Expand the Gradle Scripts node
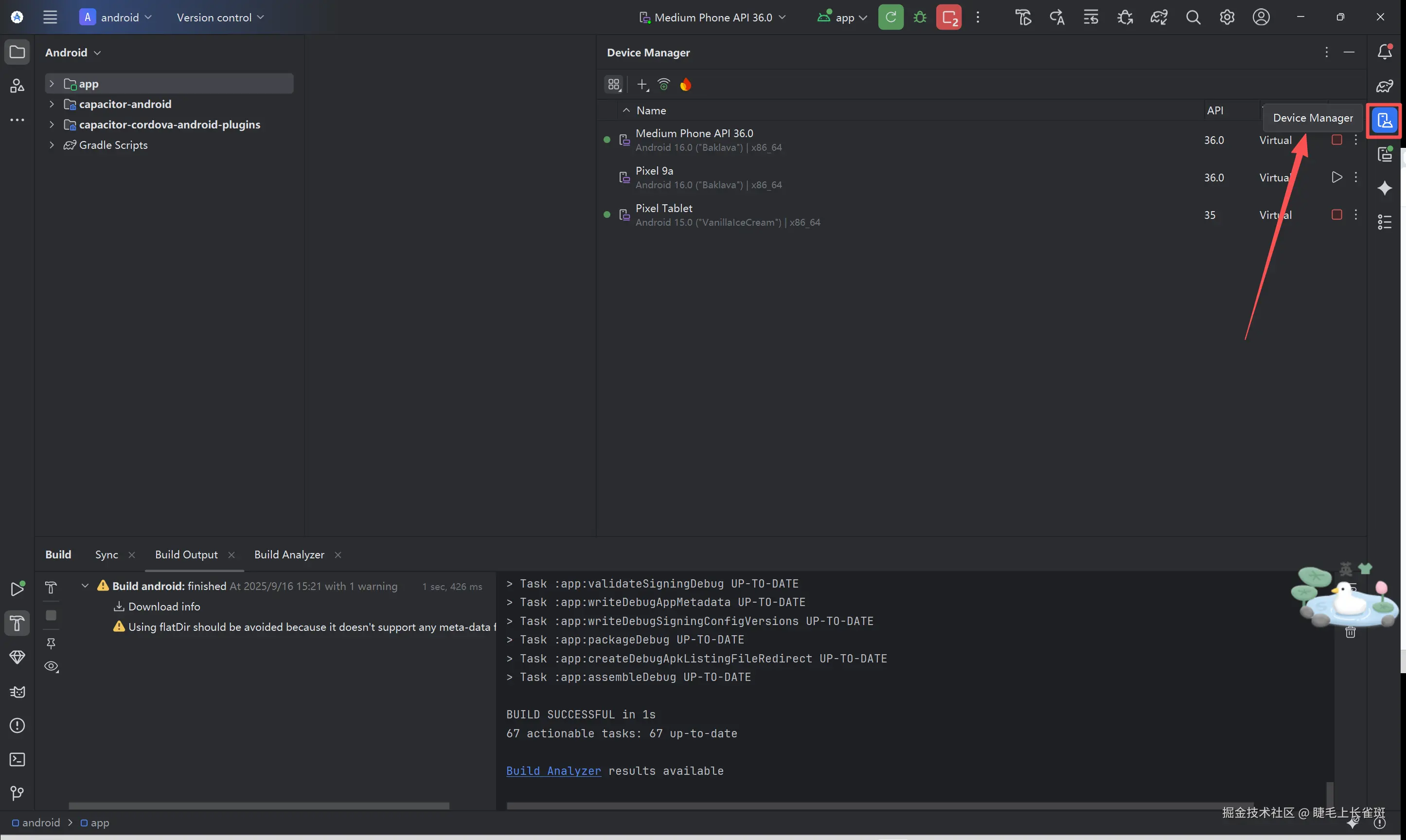The image size is (1406, 840). coord(52,145)
